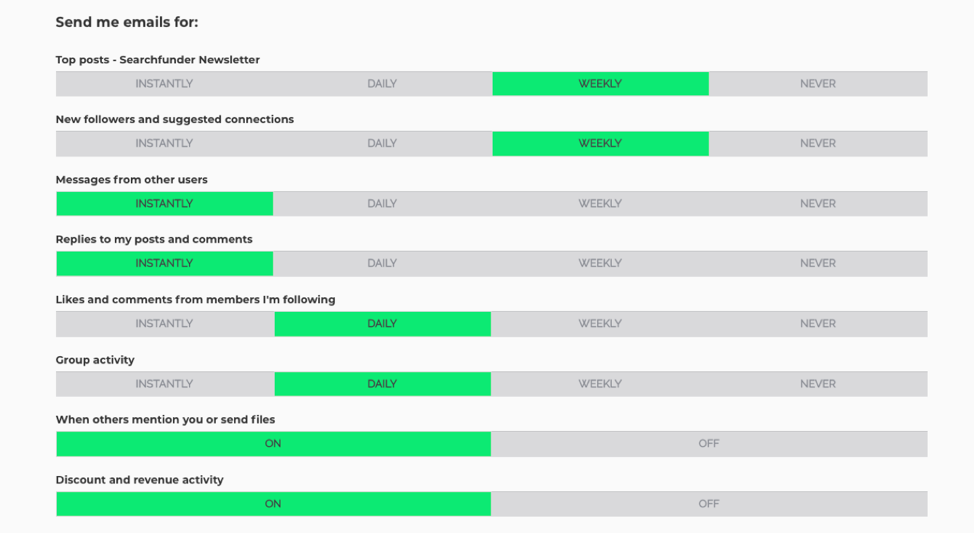Image resolution: width=974 pixels, height=533 pixels.
Task: Set Messages from other users to Daily
Action: [382, 204]
